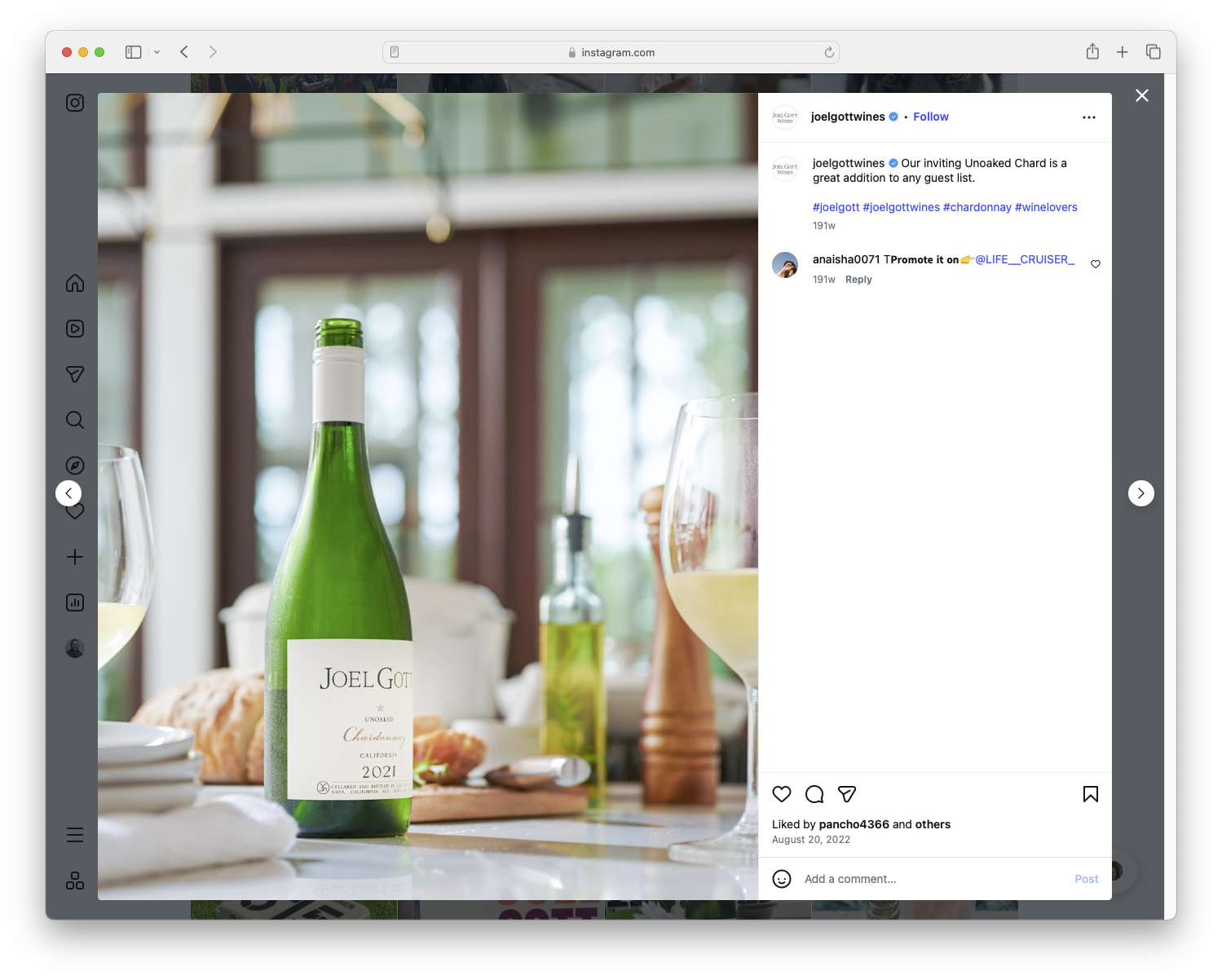
Task: Share post via paper-plane icon
Action: tap(847, 794)
